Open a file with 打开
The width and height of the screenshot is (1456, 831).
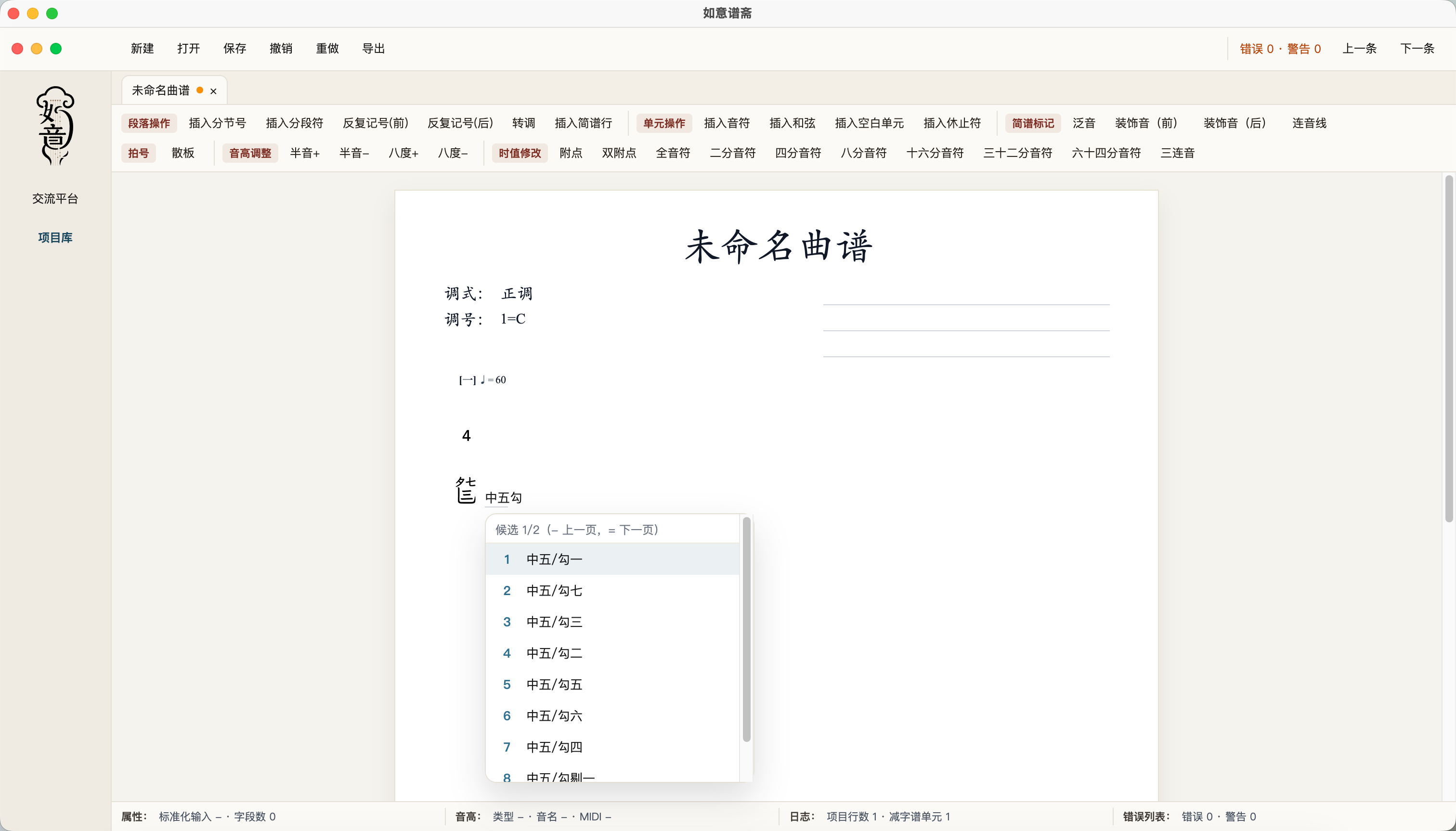(188, 49)
